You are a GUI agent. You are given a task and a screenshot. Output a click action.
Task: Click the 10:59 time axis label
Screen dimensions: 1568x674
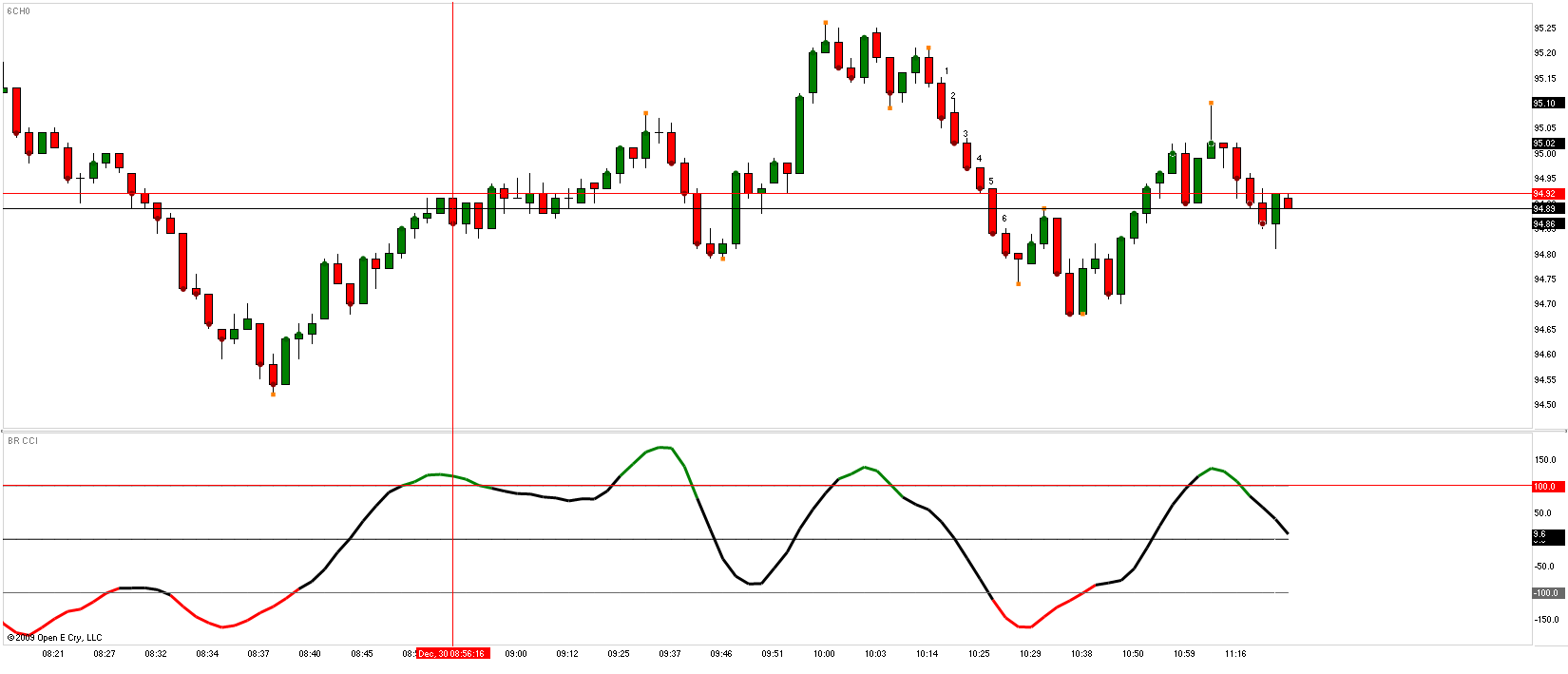(x=1184, y=654)
